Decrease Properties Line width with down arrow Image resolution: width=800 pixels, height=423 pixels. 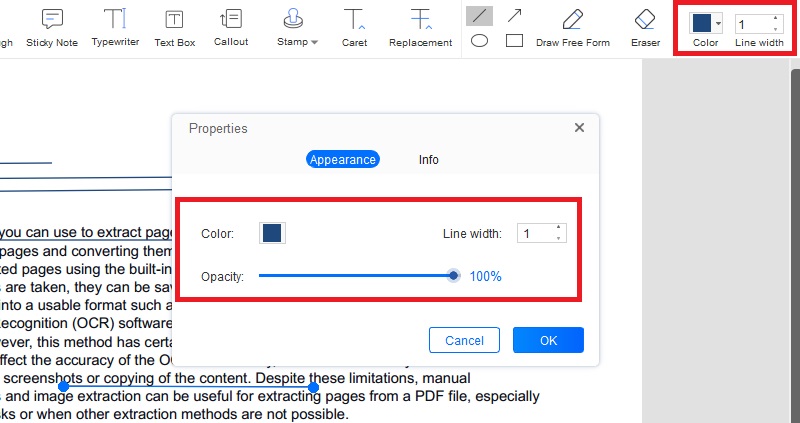(559, 238)
